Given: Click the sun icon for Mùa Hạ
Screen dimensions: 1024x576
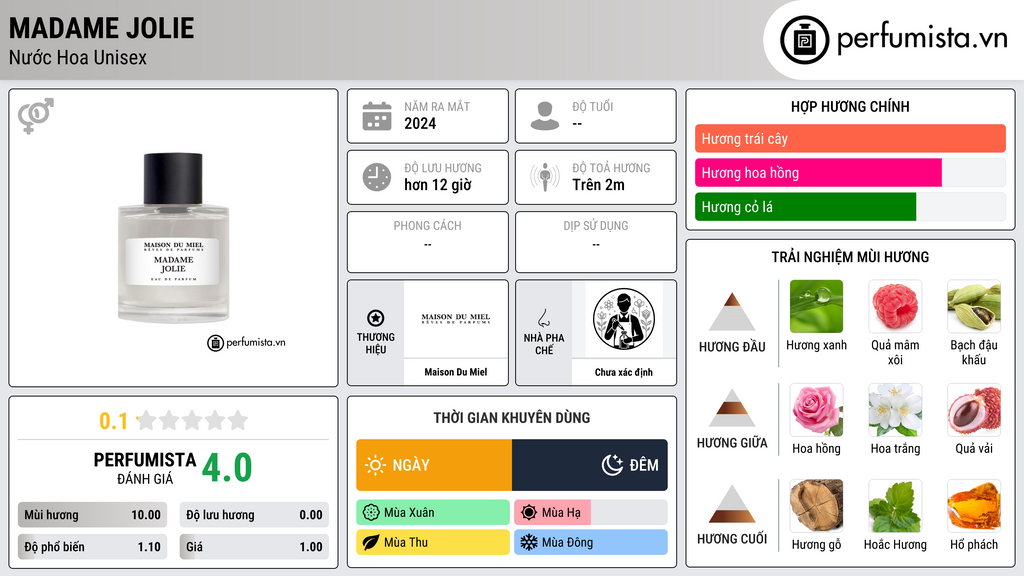Looking at the screenshot, I should (529, 513).
